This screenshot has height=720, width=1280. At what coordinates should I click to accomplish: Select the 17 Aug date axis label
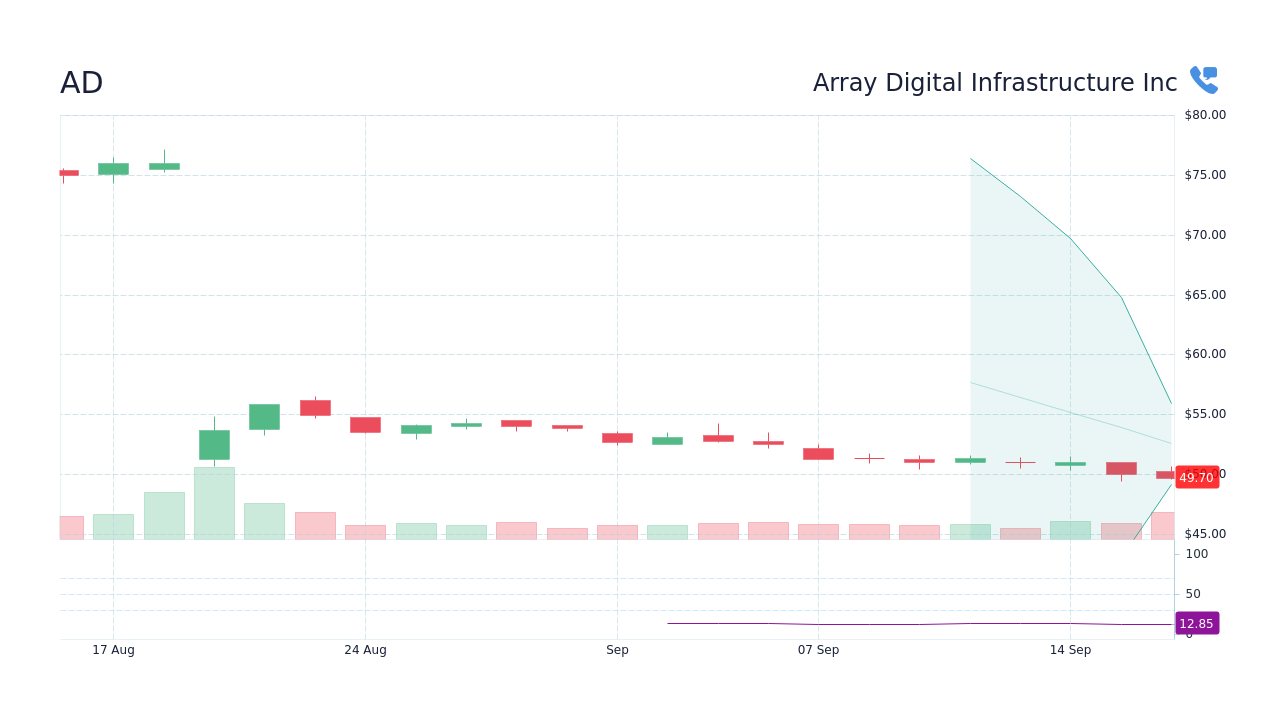(x=112, y=649)
